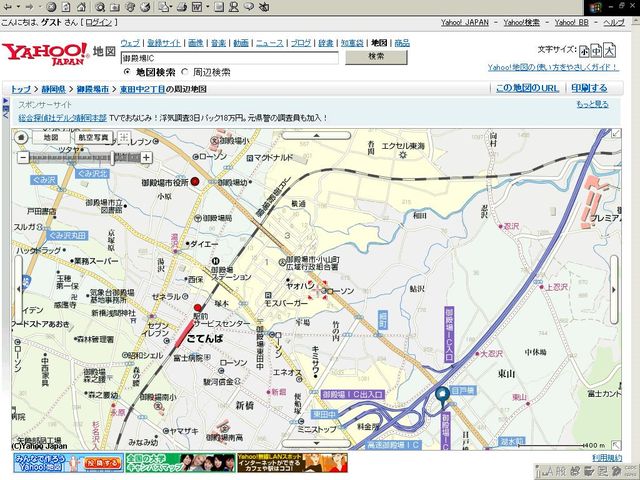Click the 検索 search button
The image size is (640, 480).
coord(376,57)
